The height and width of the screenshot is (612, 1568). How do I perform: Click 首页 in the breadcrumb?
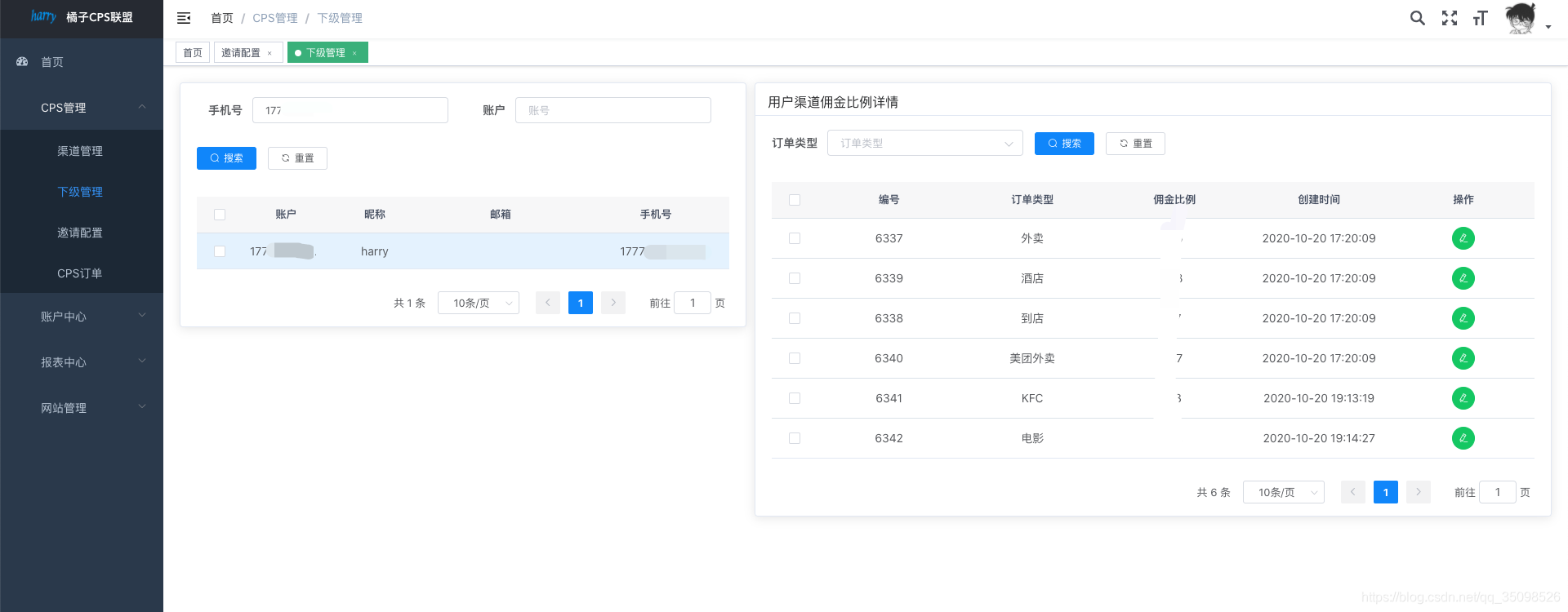pos(222,18)
